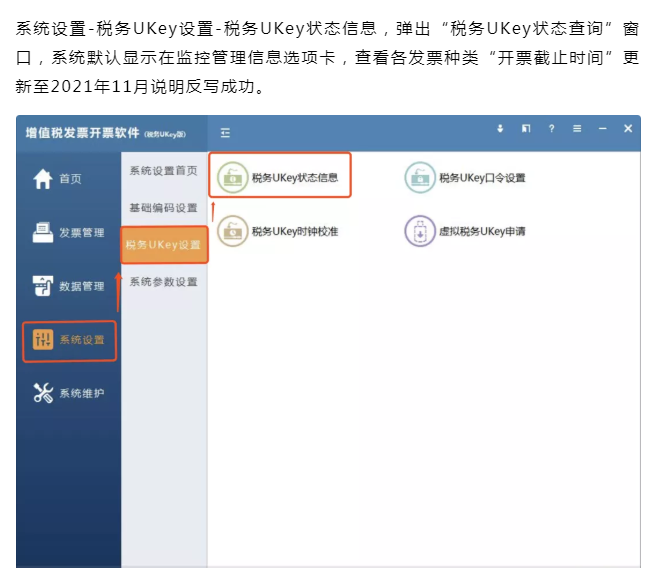651x568 pixels.
Task: Collapse sidebar with the title bar toggle icon
Action: tap(225, 131)
